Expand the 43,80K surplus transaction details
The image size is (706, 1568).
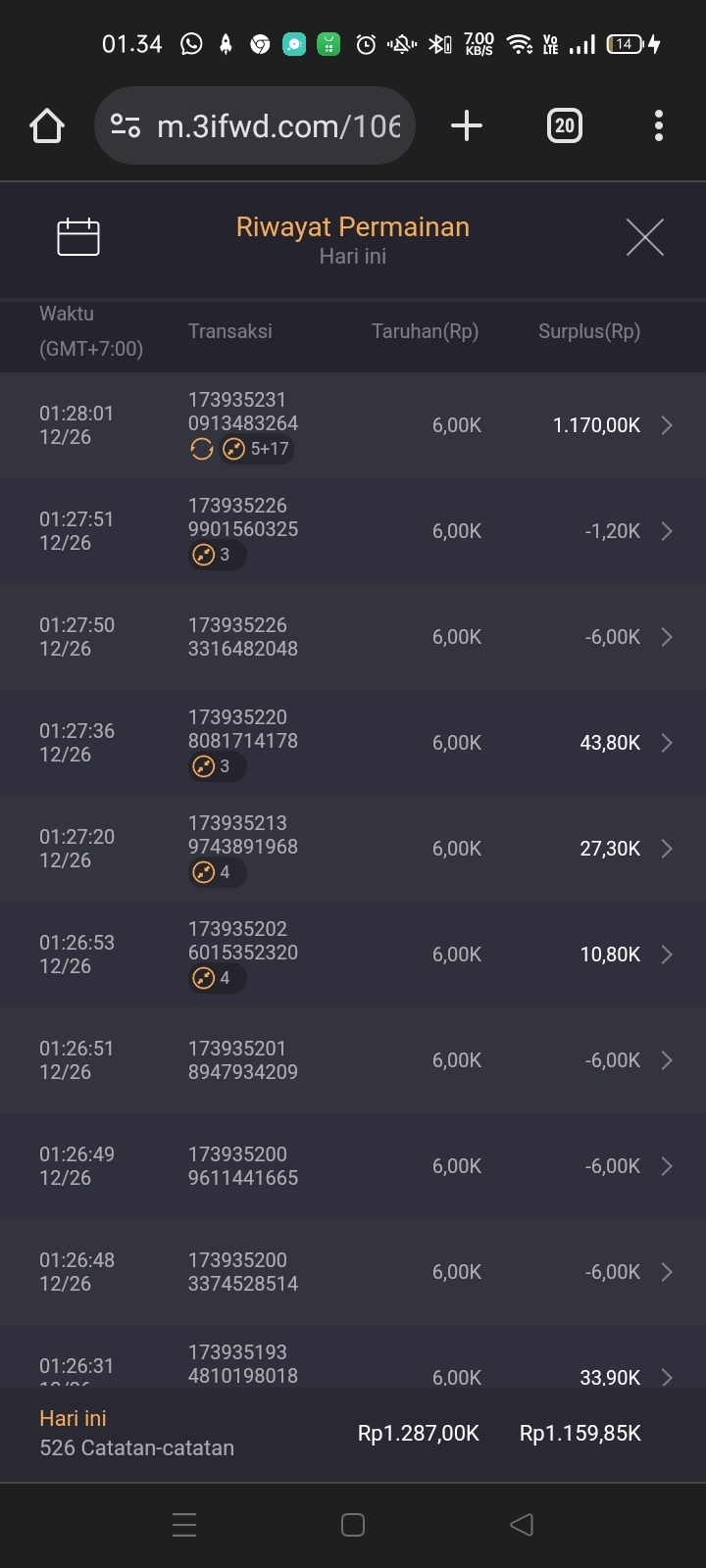coord(667,743)
